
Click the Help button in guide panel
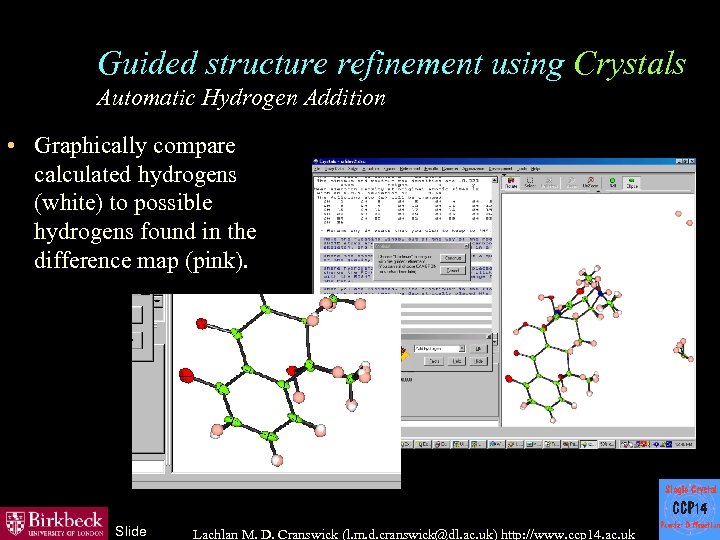click(457, 361)
